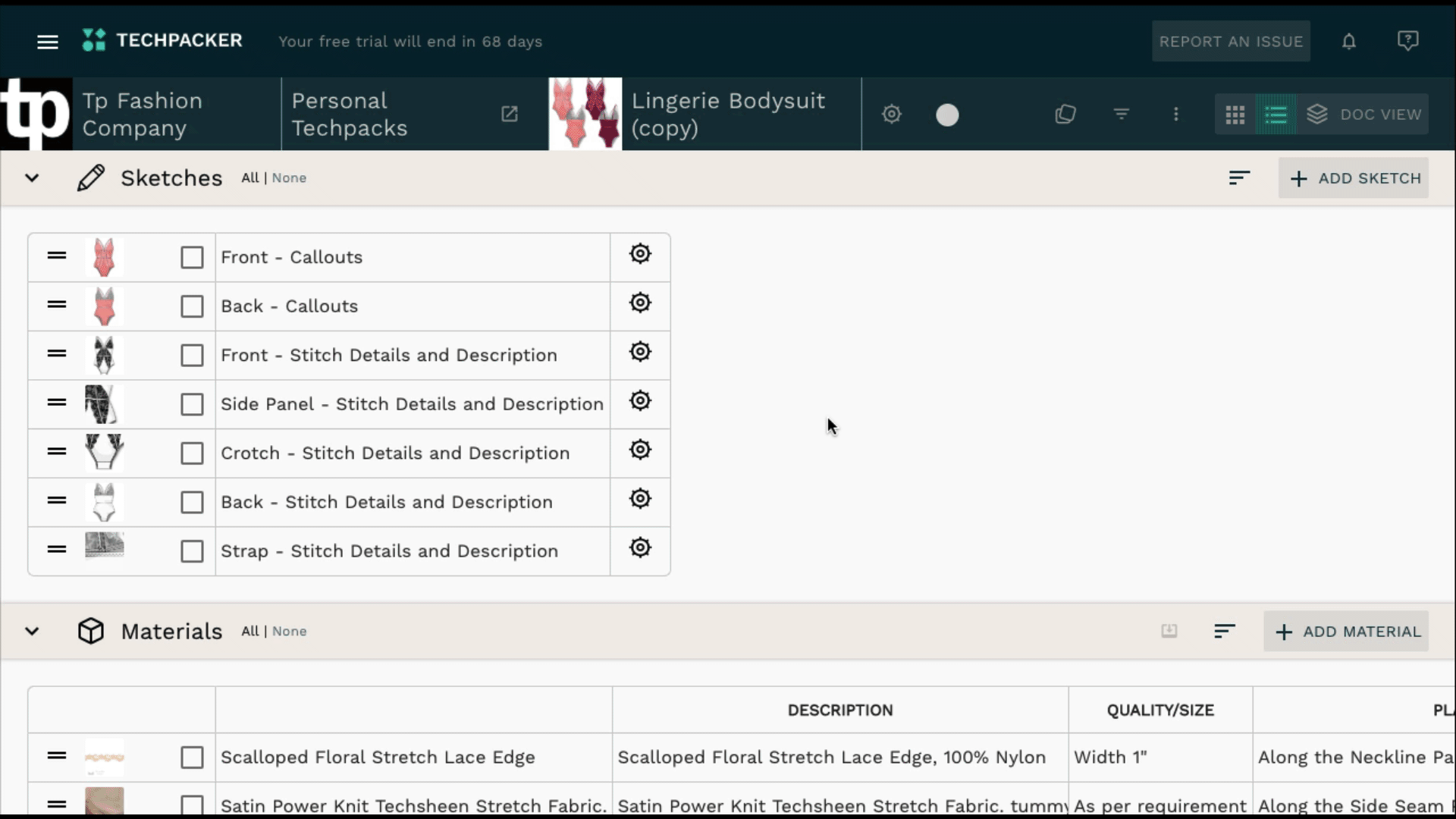Viewport: 1456px width, 819px height.
Task: Open comments icon for Strap row
Action: [640, 548]
